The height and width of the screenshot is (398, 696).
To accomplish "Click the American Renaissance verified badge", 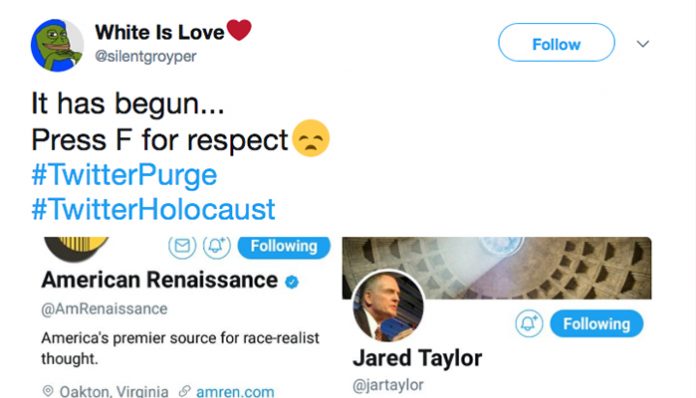I will (292, 282).
